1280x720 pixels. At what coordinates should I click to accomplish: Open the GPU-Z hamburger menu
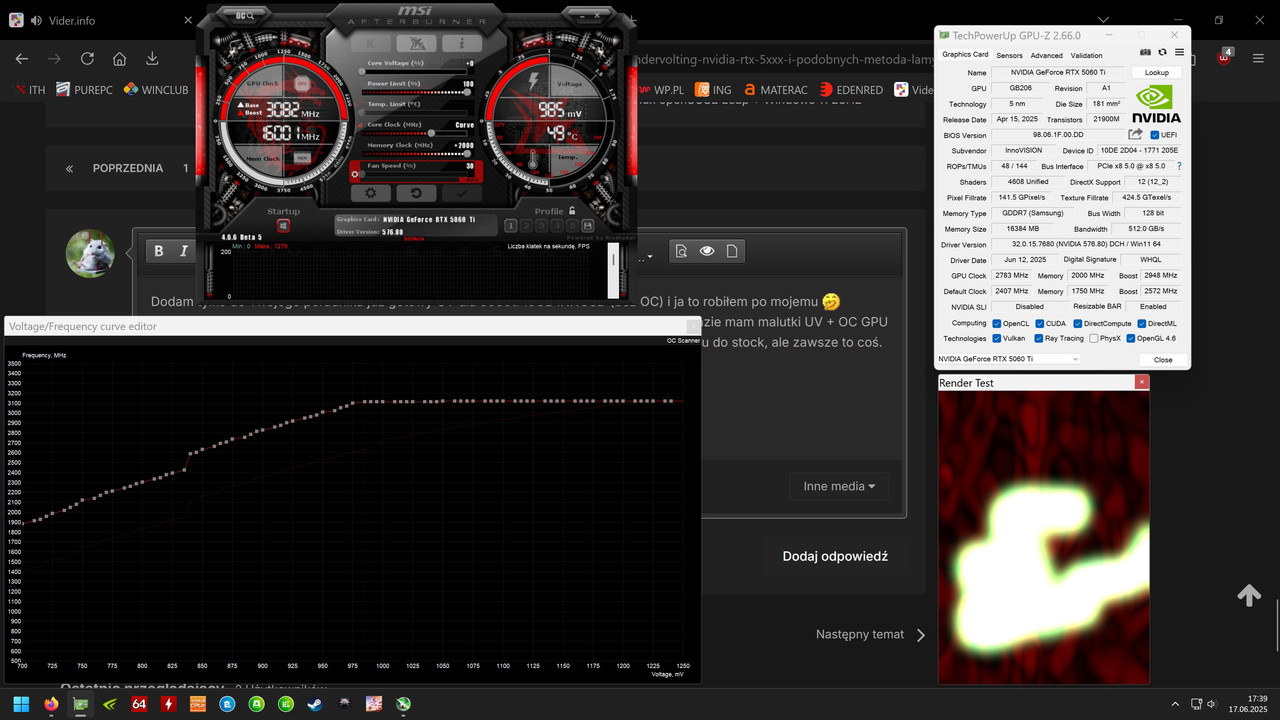(1179, 52)
